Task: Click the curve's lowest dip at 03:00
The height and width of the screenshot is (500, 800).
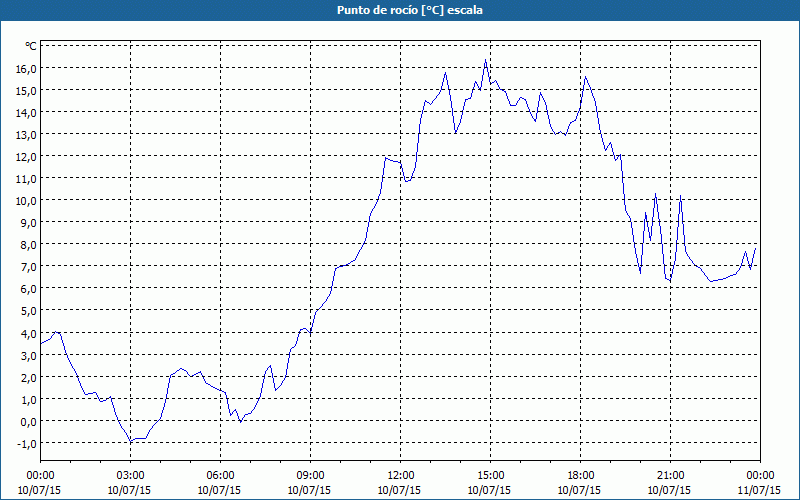Action: pyautogui.click(x=131, y=441)
